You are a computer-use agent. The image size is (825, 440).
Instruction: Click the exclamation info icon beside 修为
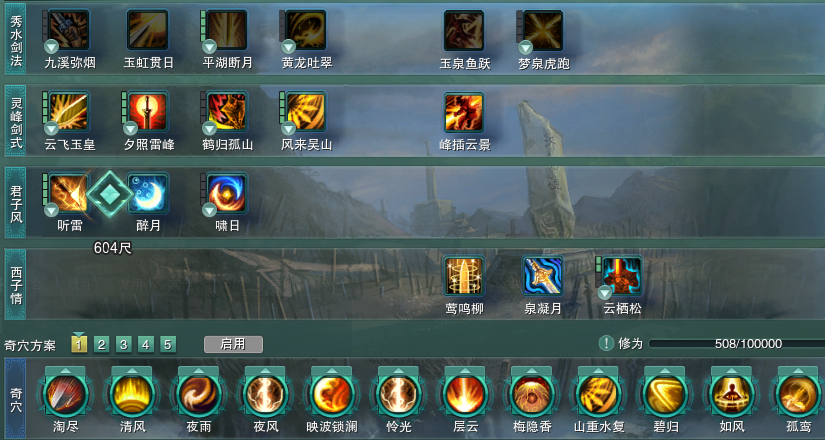[x=606, y=344]
